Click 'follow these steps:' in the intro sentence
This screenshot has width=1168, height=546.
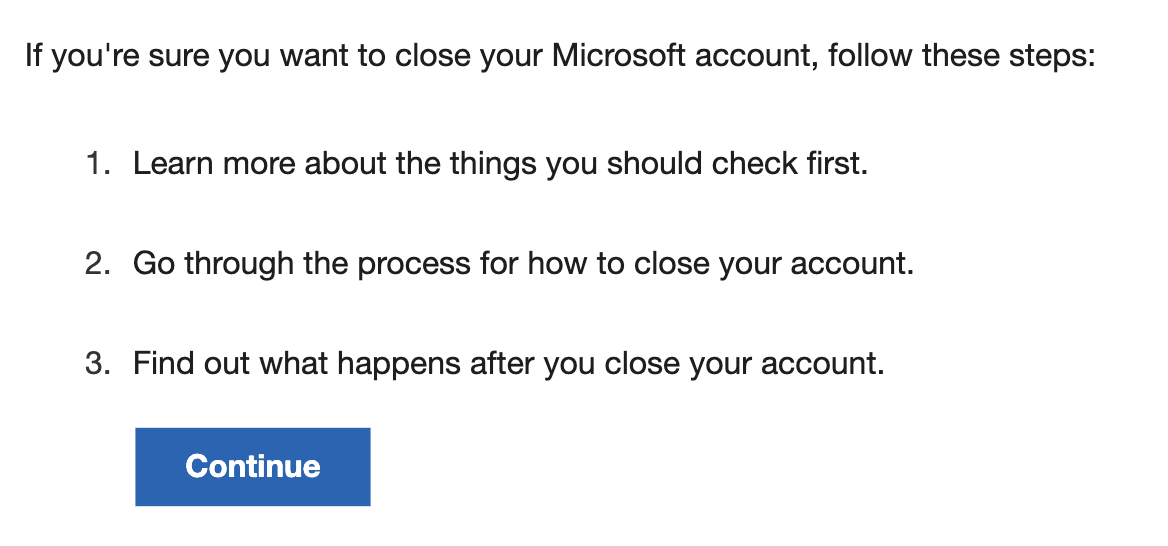tap(962, 56)
